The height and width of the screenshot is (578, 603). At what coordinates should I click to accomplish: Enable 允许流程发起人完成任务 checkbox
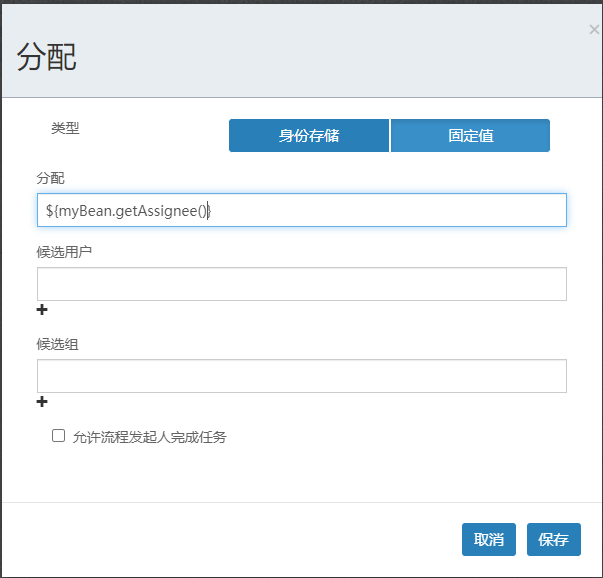coord(58,436)
